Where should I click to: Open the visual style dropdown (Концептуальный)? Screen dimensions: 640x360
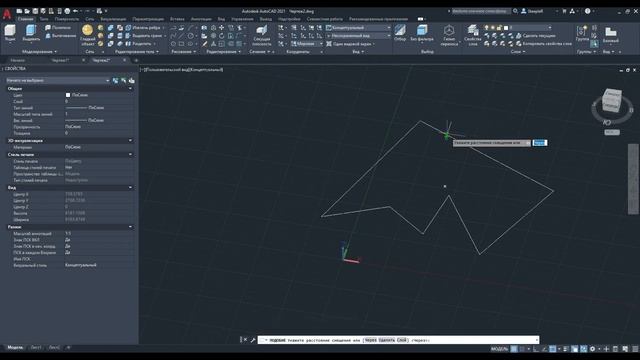(358, 28)
